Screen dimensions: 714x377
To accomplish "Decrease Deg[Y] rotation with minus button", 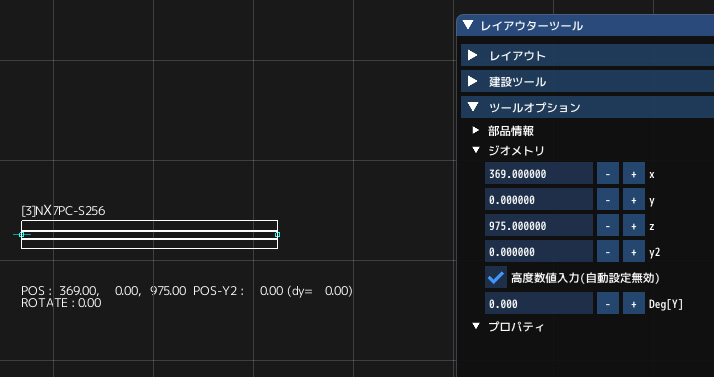I will click(608, 303).
